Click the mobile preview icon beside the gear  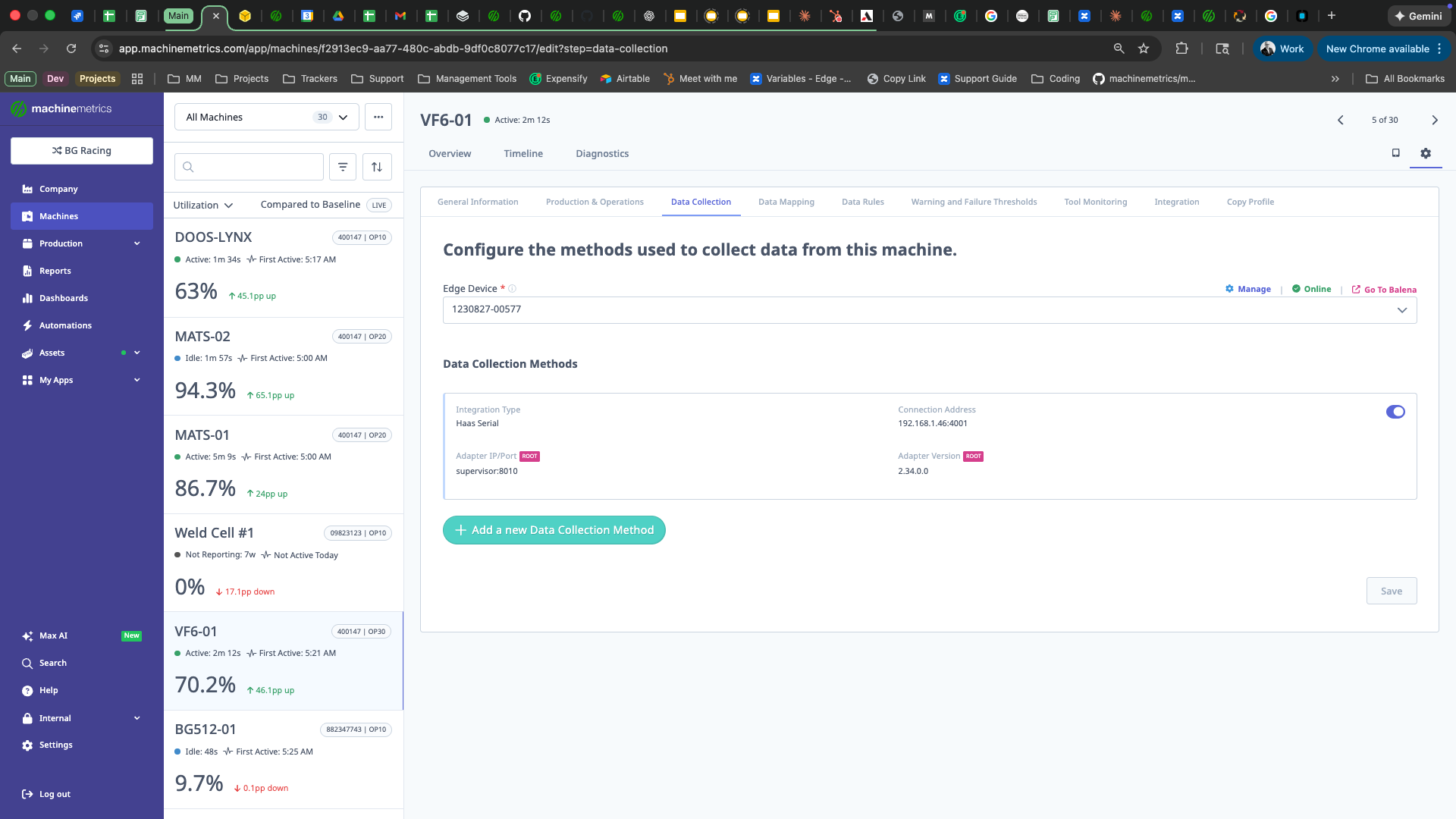click(1395, 152)
